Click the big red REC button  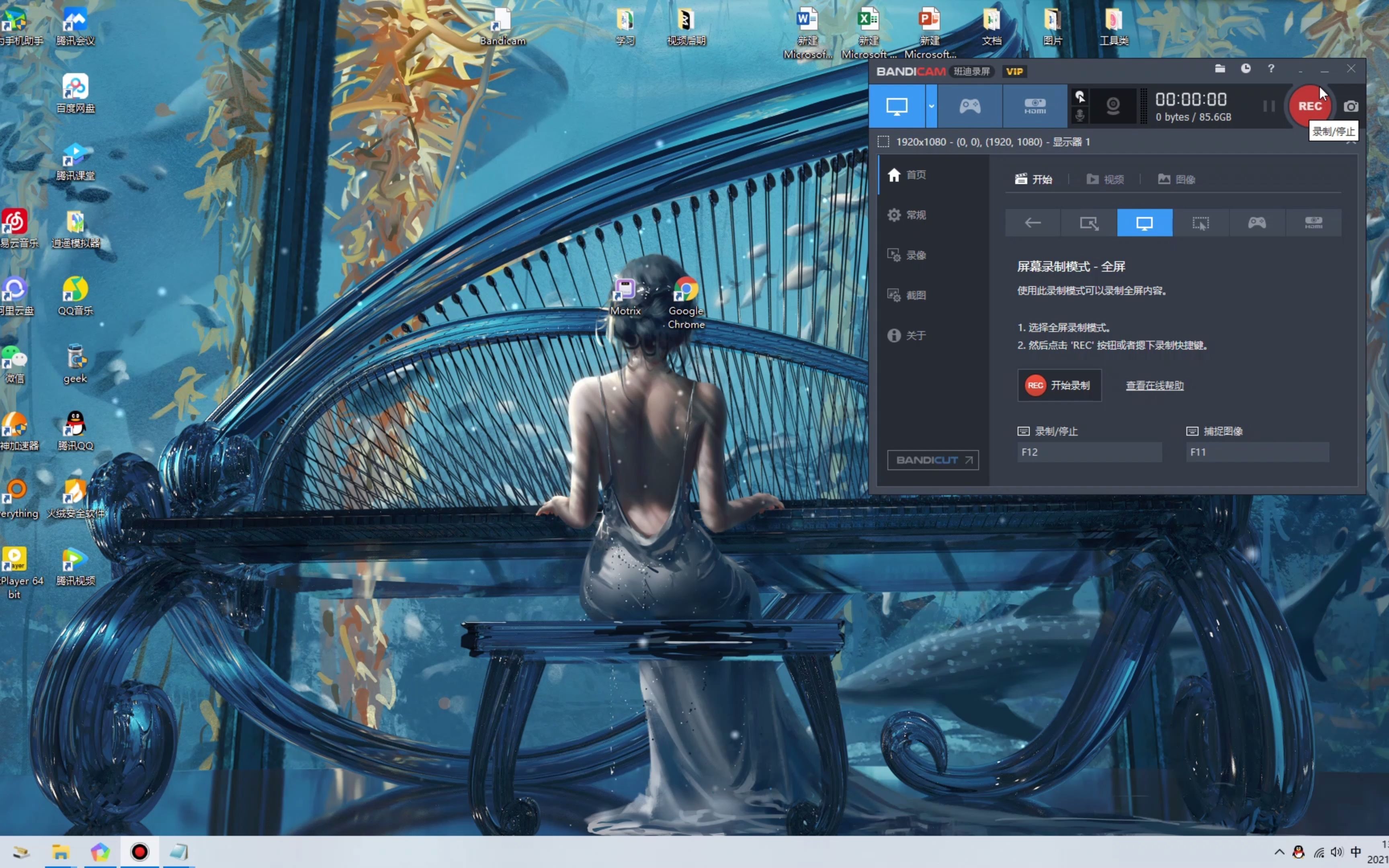pyautogui.click(x=1310, y=106)
